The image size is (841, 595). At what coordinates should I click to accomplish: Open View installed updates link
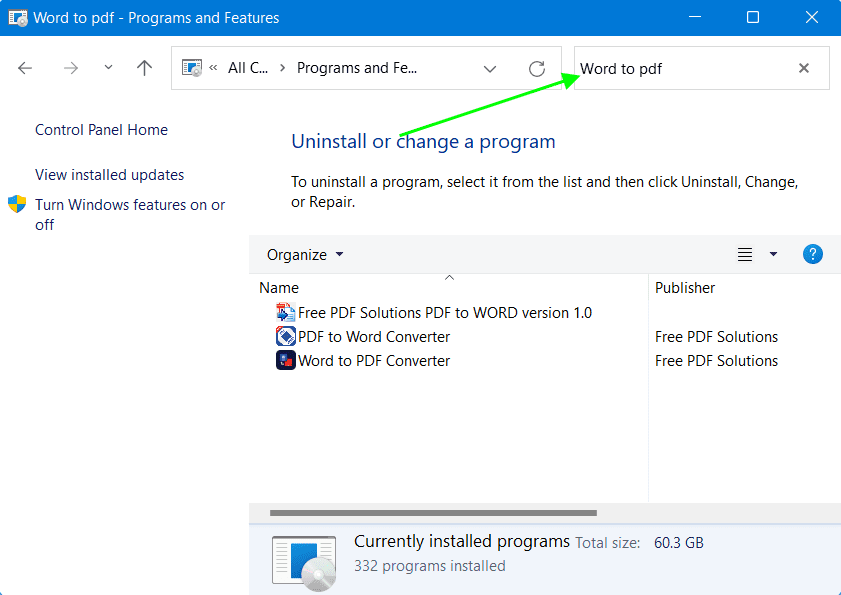[109, 175]
